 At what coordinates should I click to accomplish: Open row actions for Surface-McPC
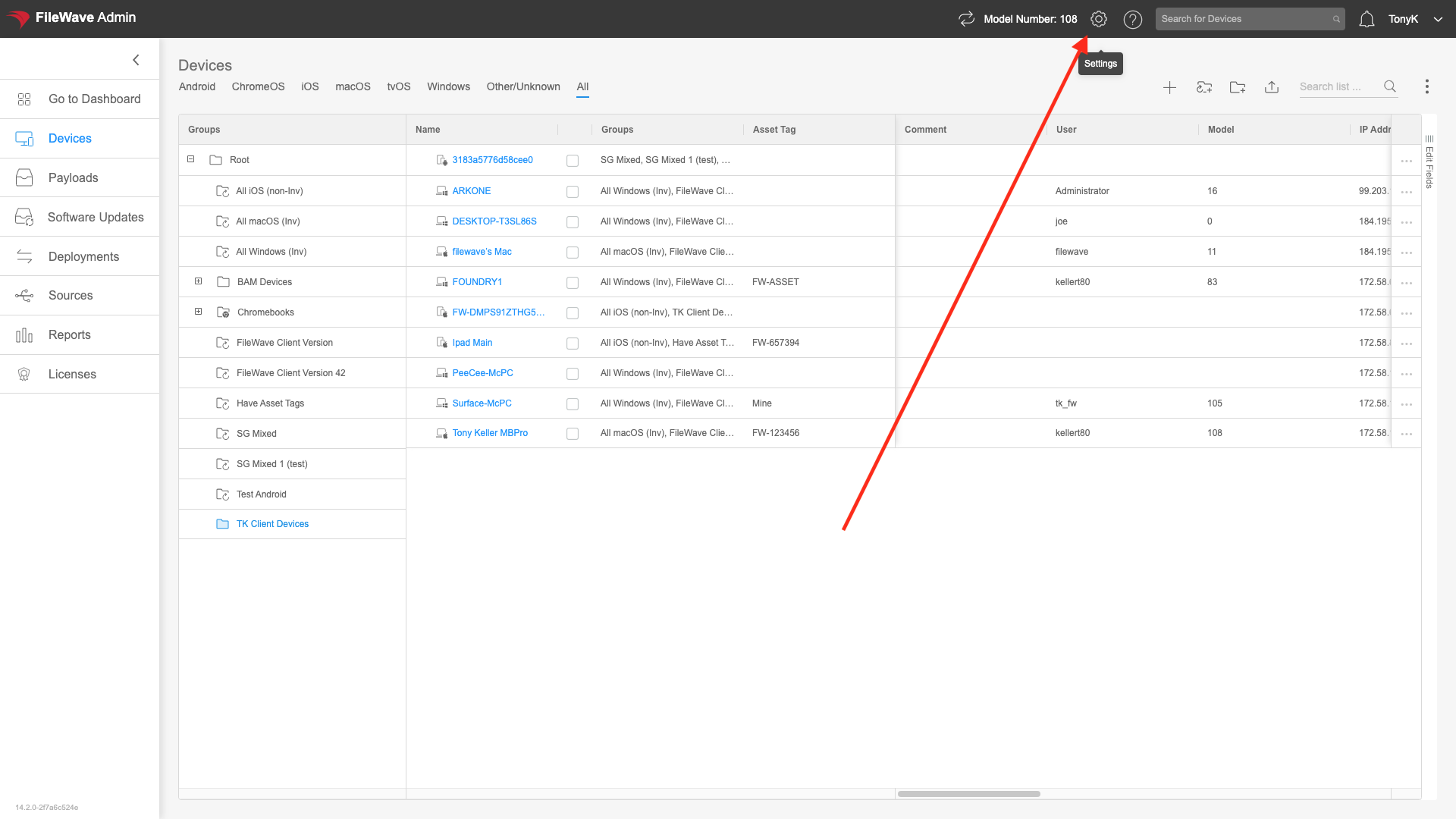[x=1407, y=404]
